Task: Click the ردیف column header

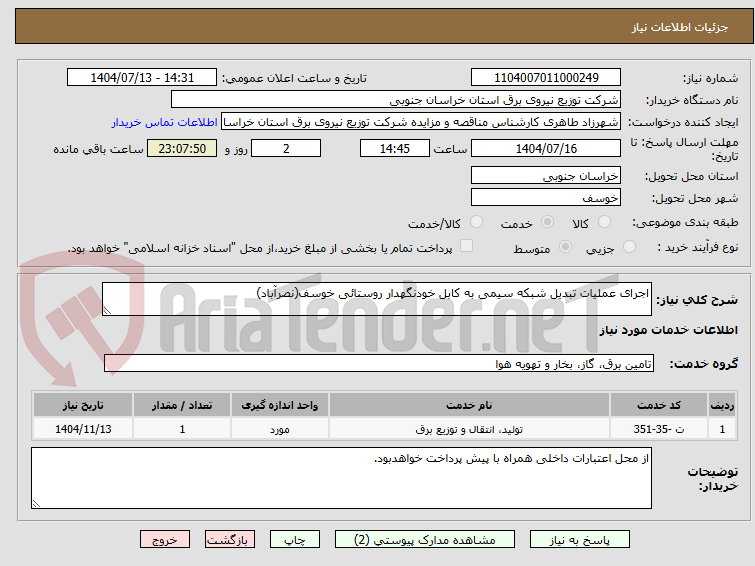Action: tap(722, 405)
